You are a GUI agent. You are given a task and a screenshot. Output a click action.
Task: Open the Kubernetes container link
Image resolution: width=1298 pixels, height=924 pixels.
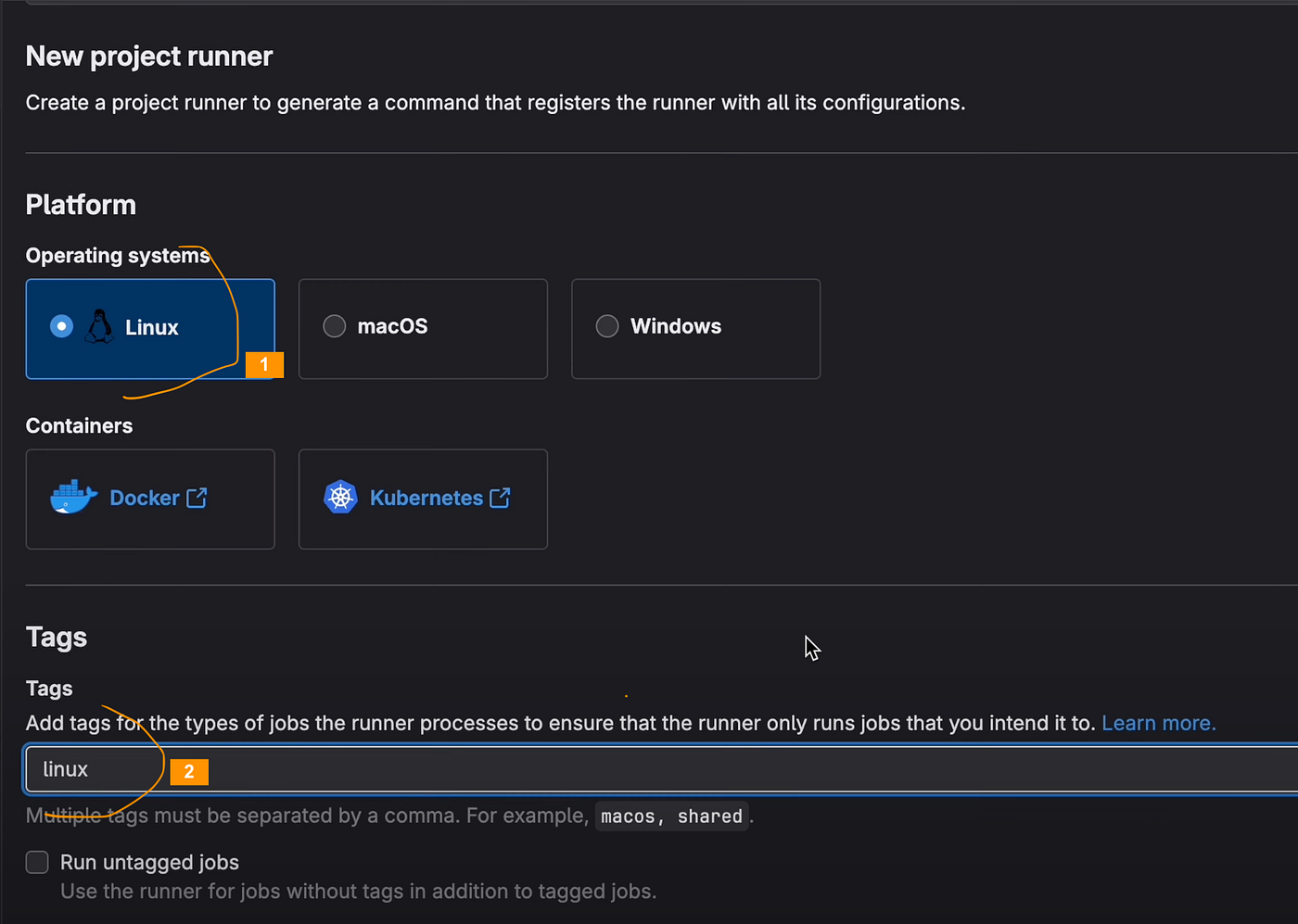click(x=426, y=498)
